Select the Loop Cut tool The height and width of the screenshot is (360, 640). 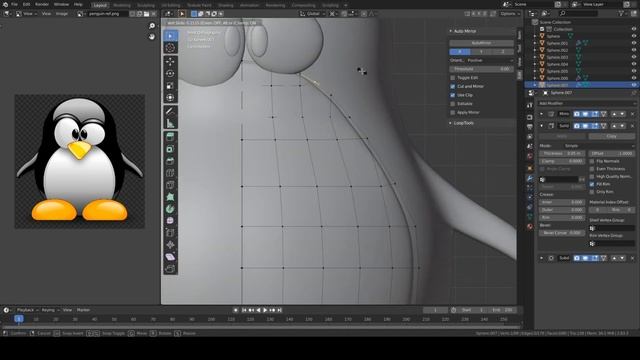click(170, 173)
